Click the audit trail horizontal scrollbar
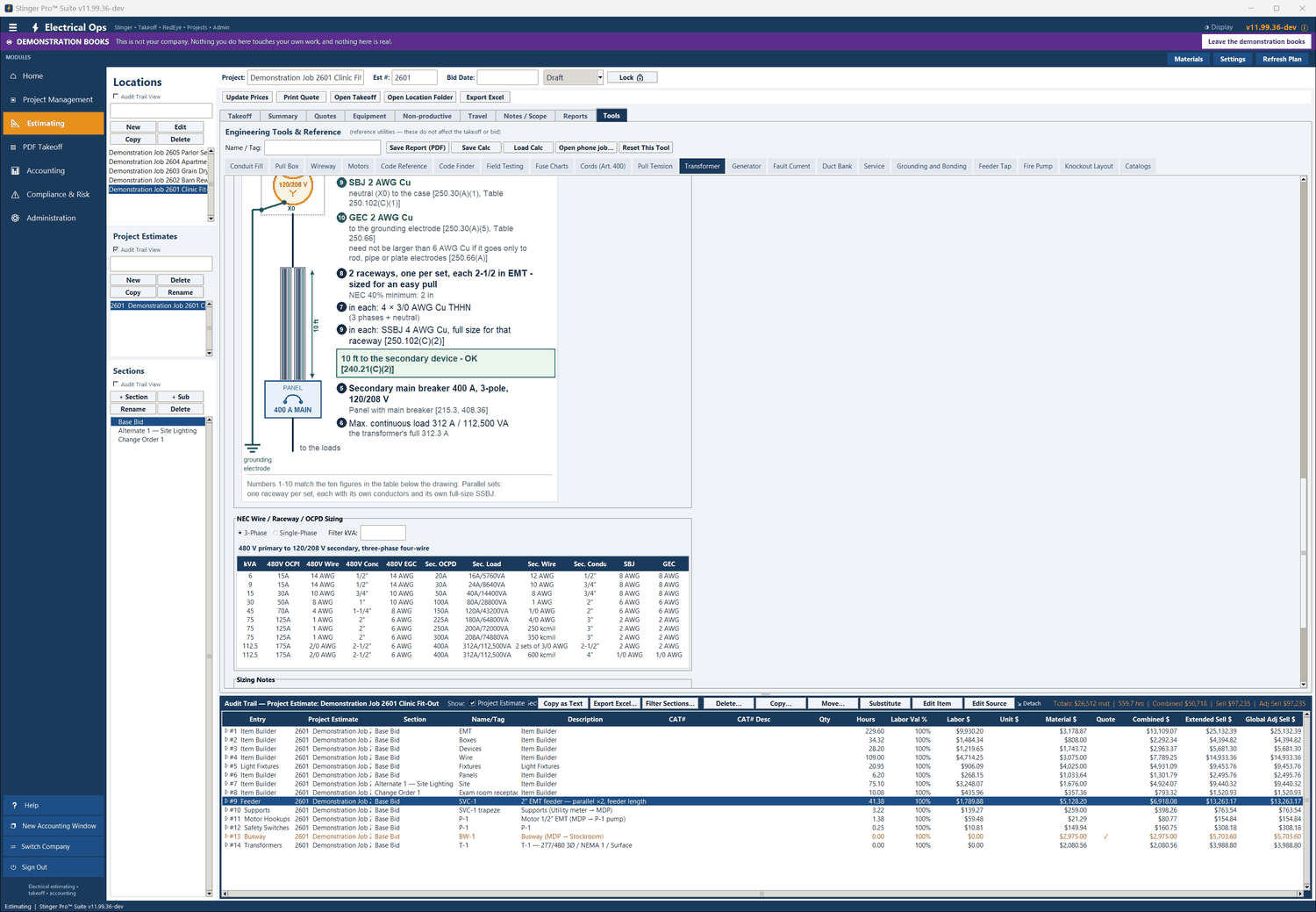This screenshot has width=1316, height=912. click(x=761, y=894)
